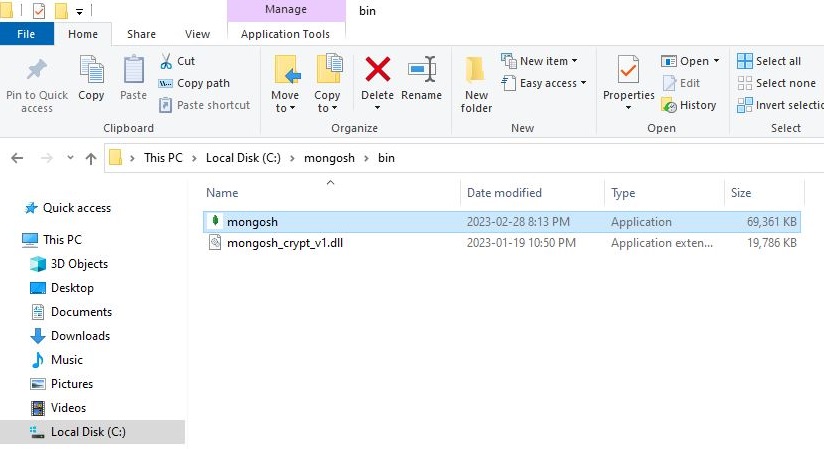Open the Move to folder menu
824x449 pixels.
point(285,84)
